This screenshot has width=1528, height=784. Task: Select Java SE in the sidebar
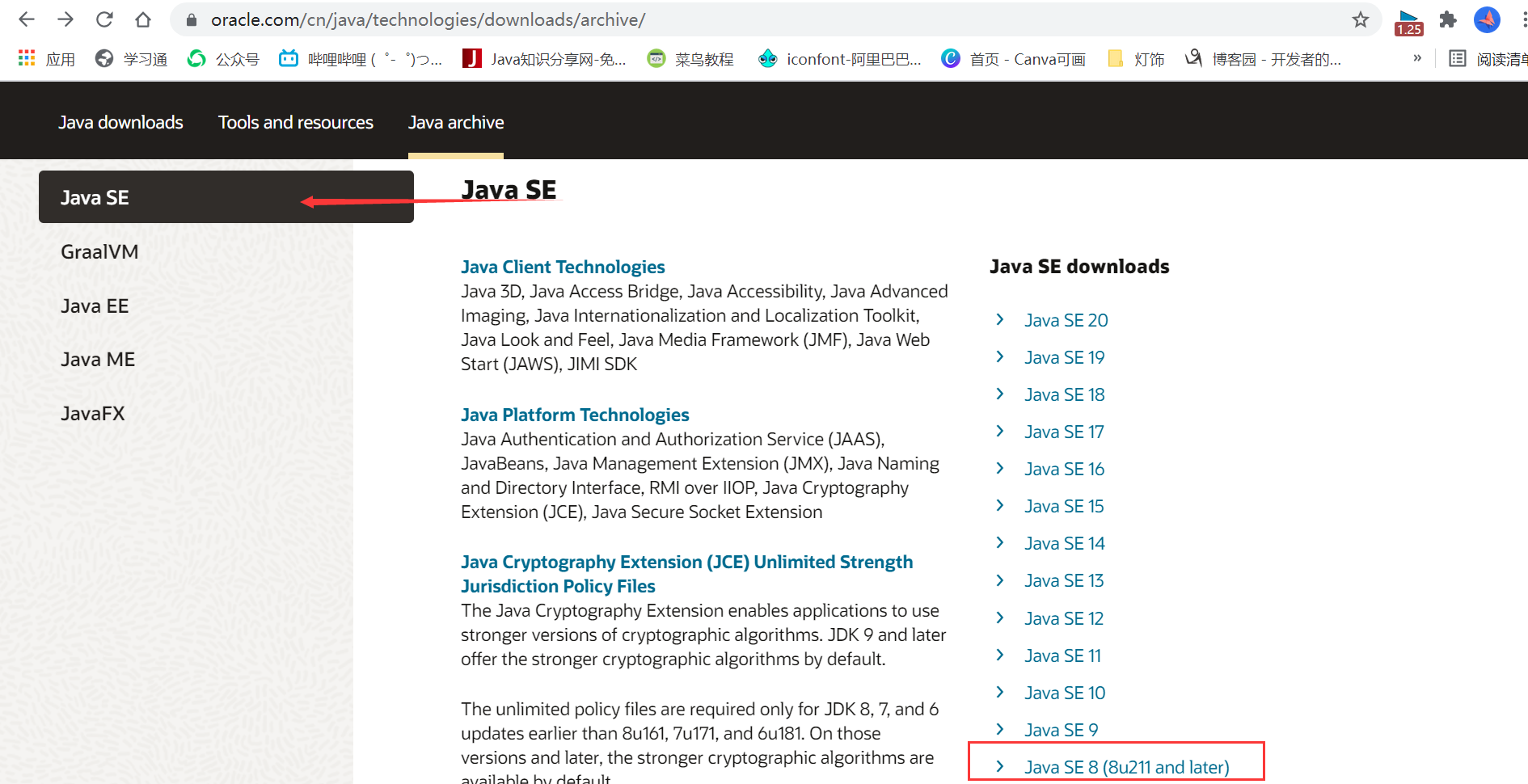[x=226, y=197]
